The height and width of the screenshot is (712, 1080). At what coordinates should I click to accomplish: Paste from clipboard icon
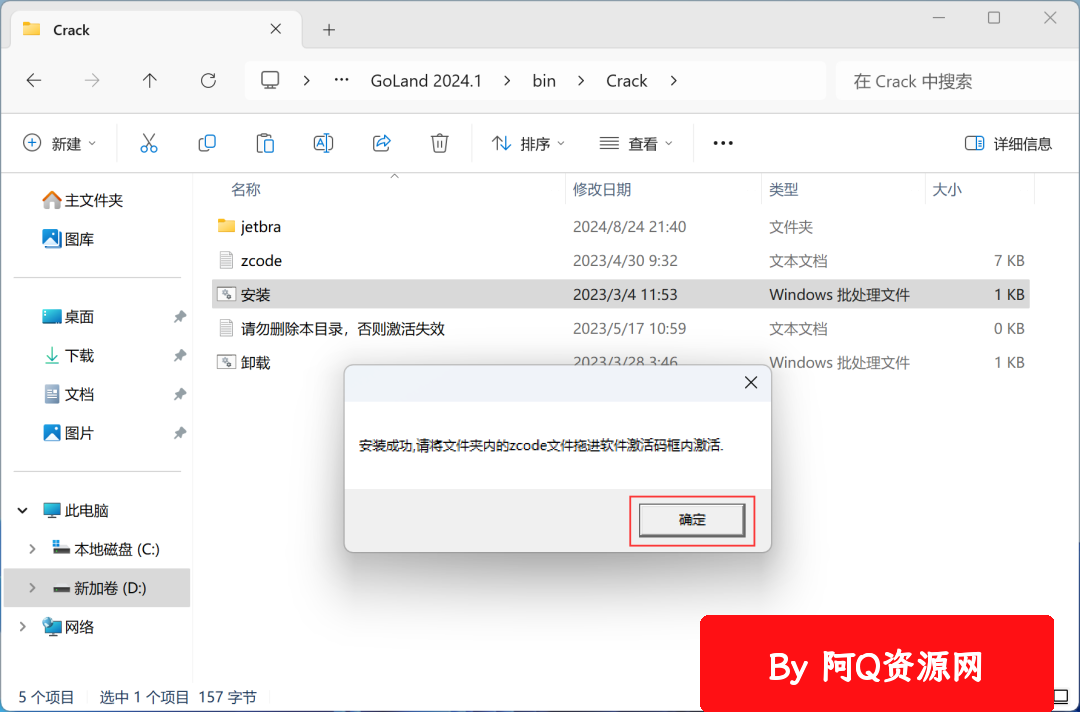(x=265, y=143)
